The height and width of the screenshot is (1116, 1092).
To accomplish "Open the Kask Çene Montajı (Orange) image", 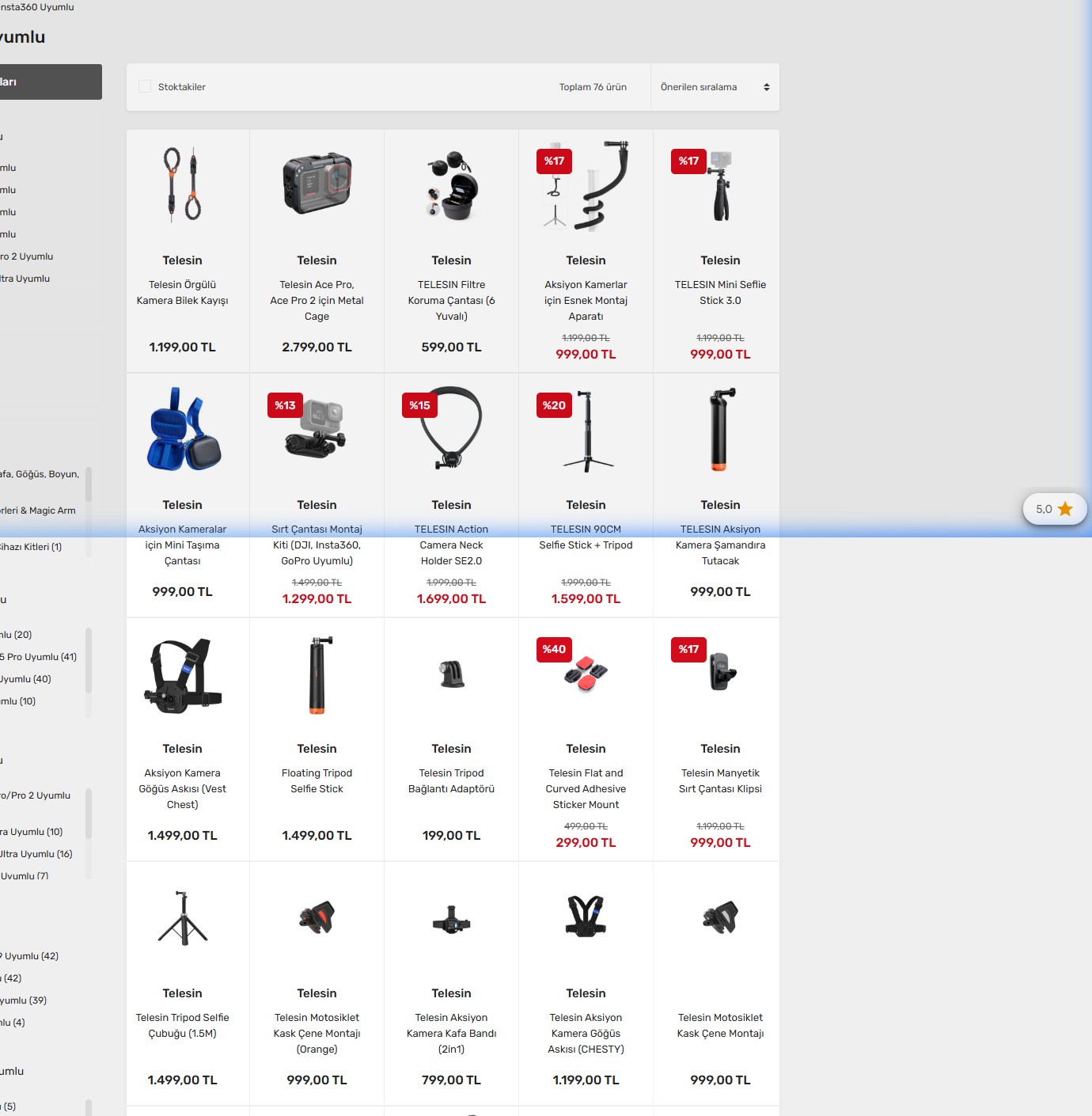I will tap(317, 918).
